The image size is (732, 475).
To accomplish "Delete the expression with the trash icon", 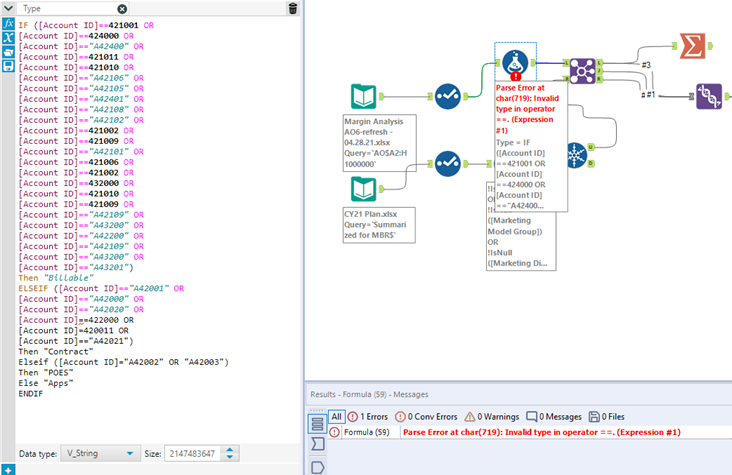I will [292, 8].
